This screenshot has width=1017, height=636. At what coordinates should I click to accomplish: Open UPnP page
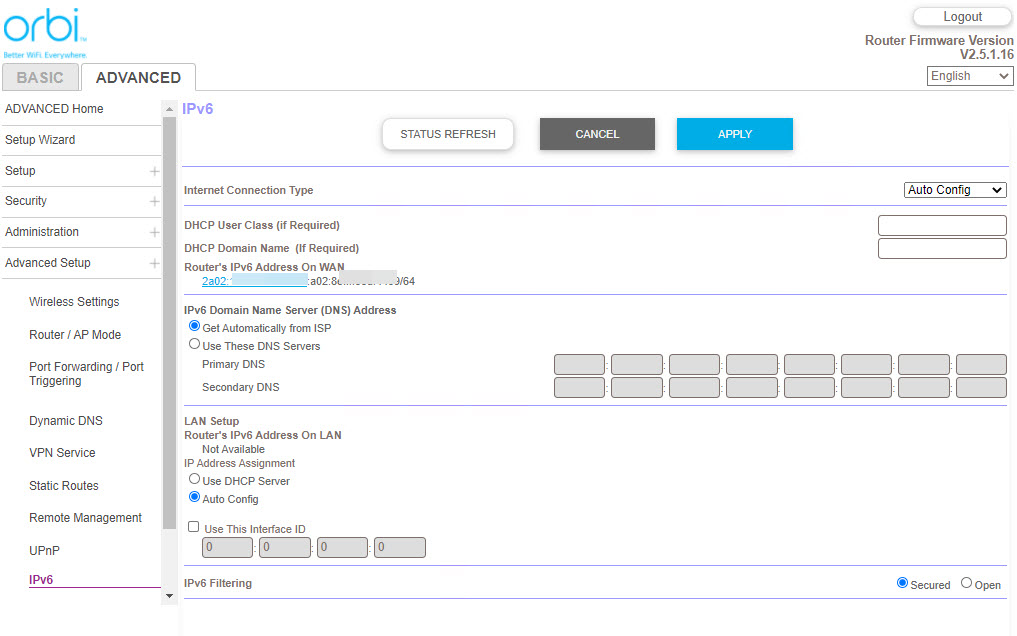click(44, 550)
